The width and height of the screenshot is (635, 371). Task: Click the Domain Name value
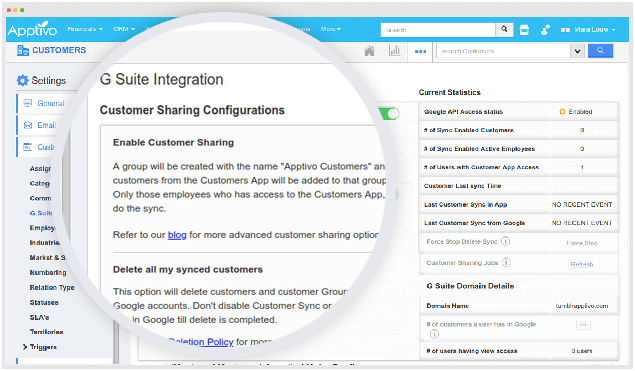[582, 306]
